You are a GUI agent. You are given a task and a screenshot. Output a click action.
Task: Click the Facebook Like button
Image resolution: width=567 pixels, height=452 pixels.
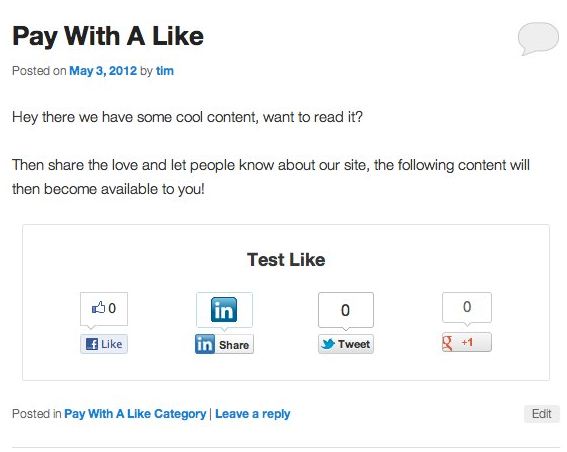pos(104,344)
